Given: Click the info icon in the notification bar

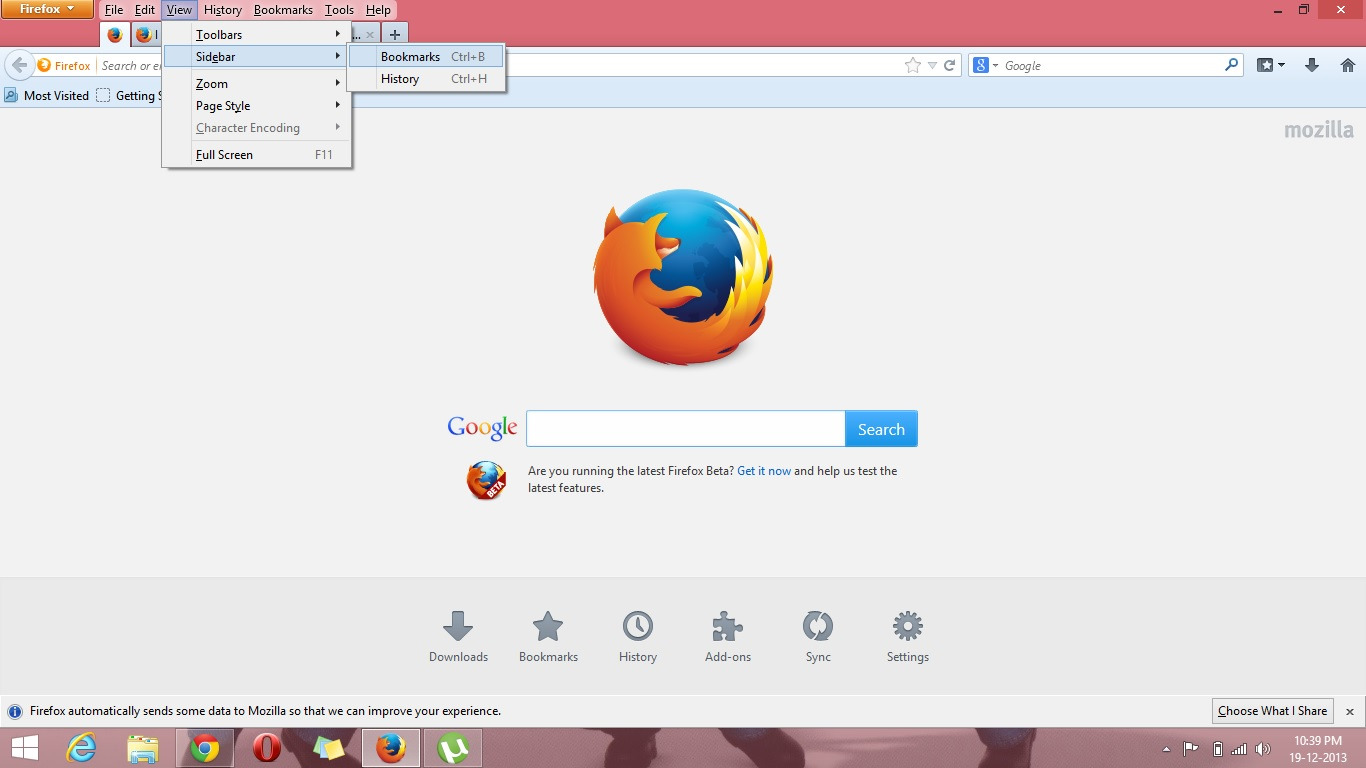Looking at the screenshot, I should (x=15, y=712).
